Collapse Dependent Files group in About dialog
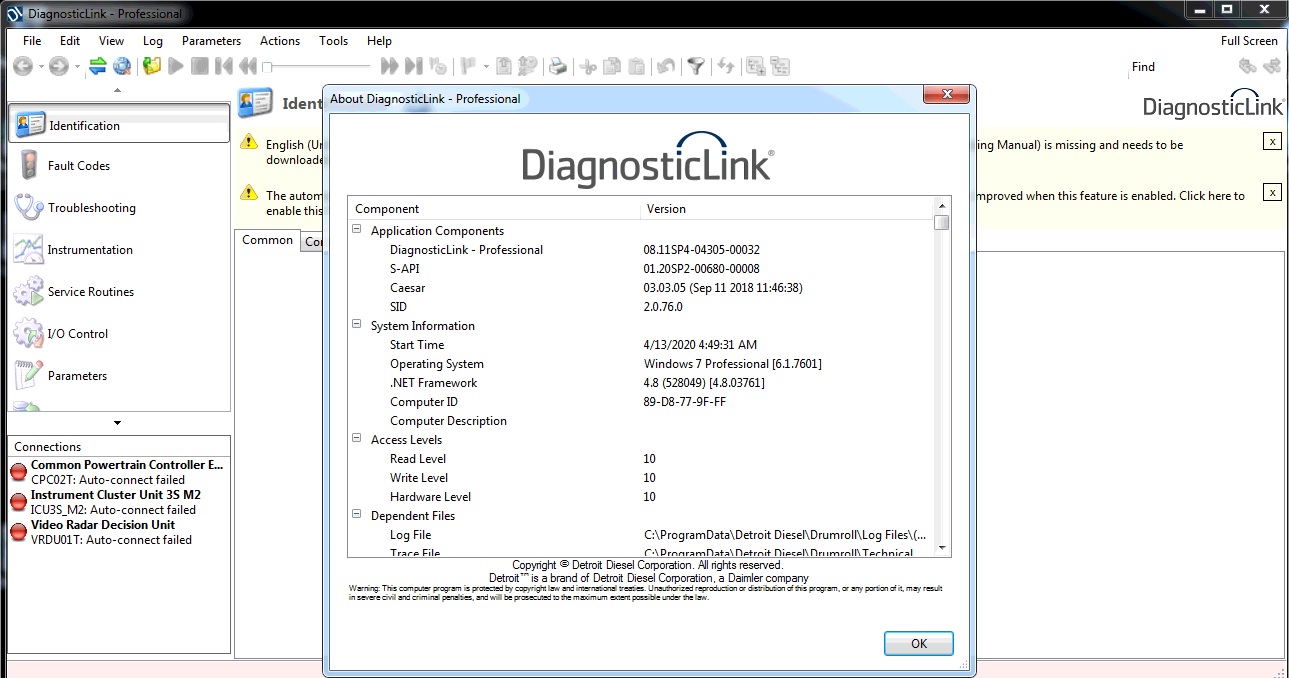 357,515
